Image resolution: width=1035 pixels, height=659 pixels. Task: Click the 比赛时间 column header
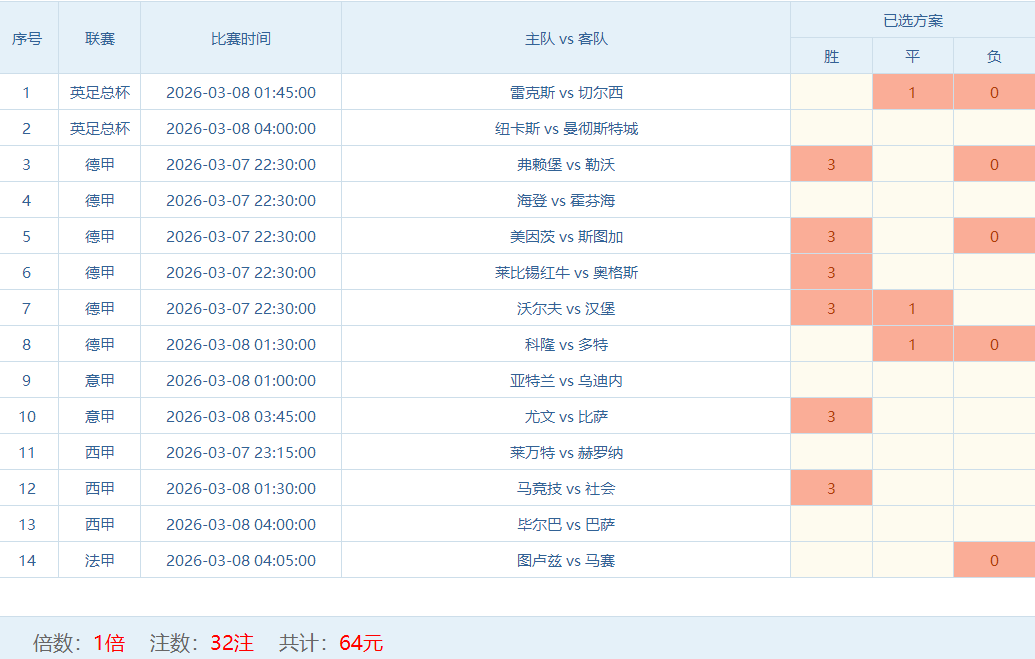click(240, 39)
